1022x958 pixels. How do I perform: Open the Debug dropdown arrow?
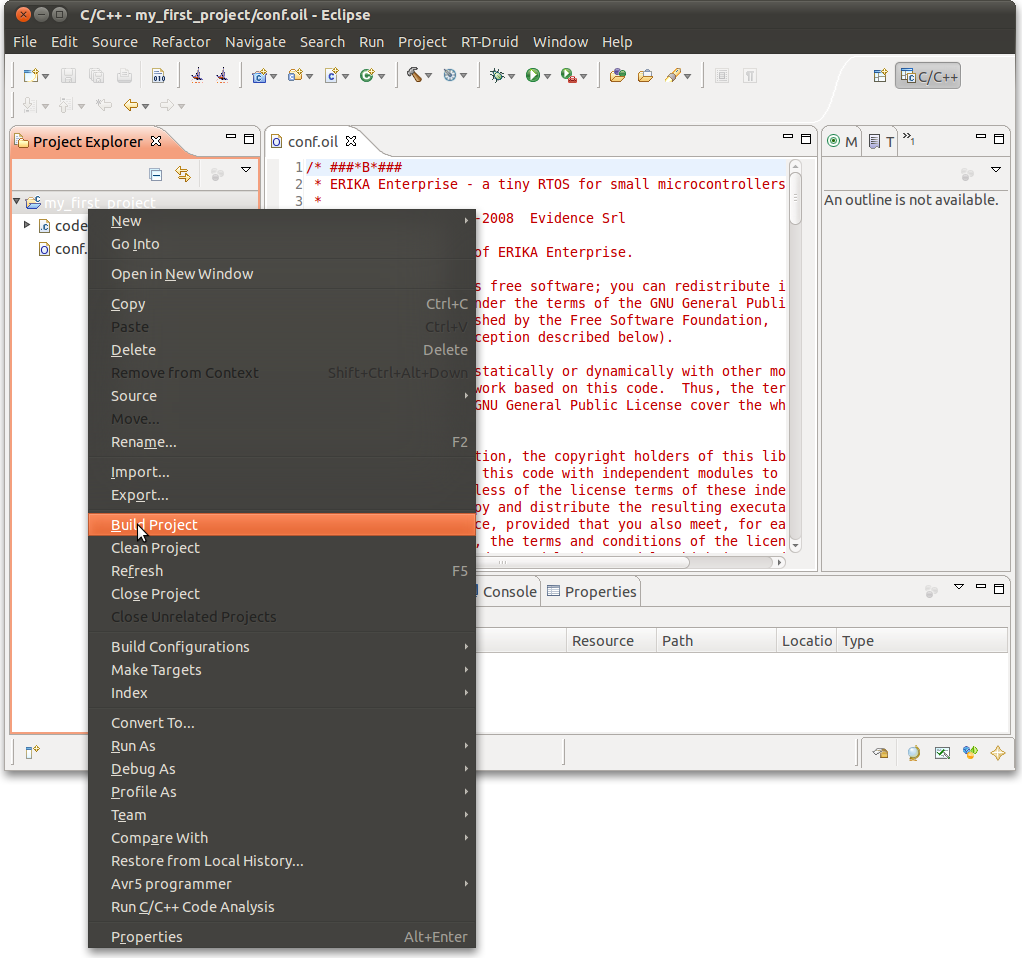[512, 77]
